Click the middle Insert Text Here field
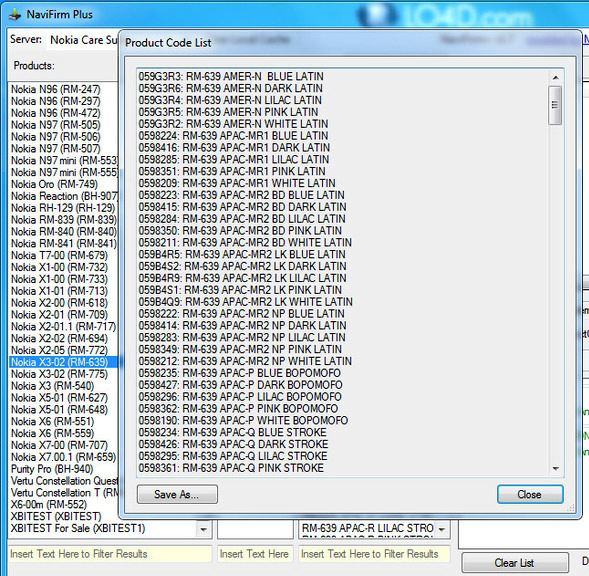The width and height of the screenshot is (589, 576). pyautogui.click(x=255, y=554)
